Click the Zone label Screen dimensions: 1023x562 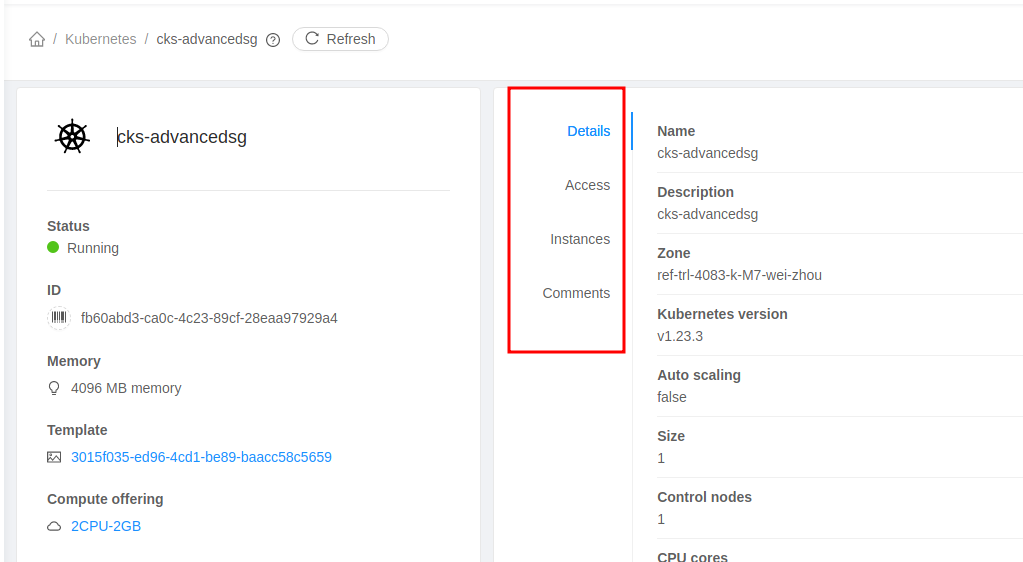pos(673,253)
